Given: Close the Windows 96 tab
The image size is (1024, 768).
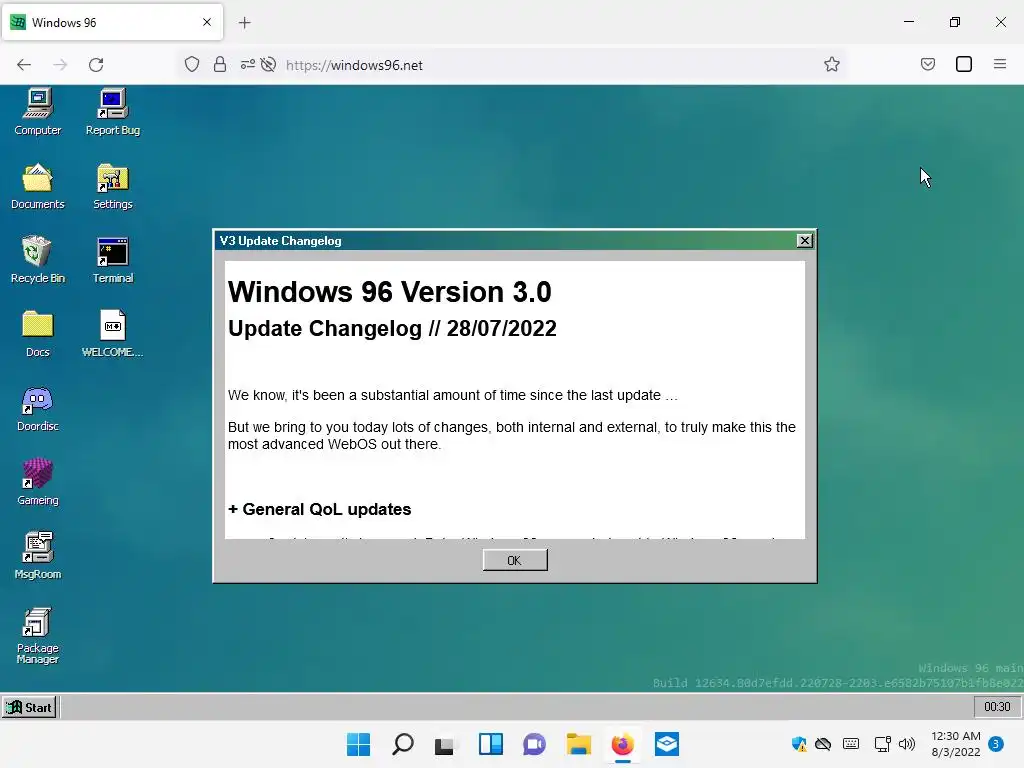Looking at the screenshot, I should tap(207, 22).
